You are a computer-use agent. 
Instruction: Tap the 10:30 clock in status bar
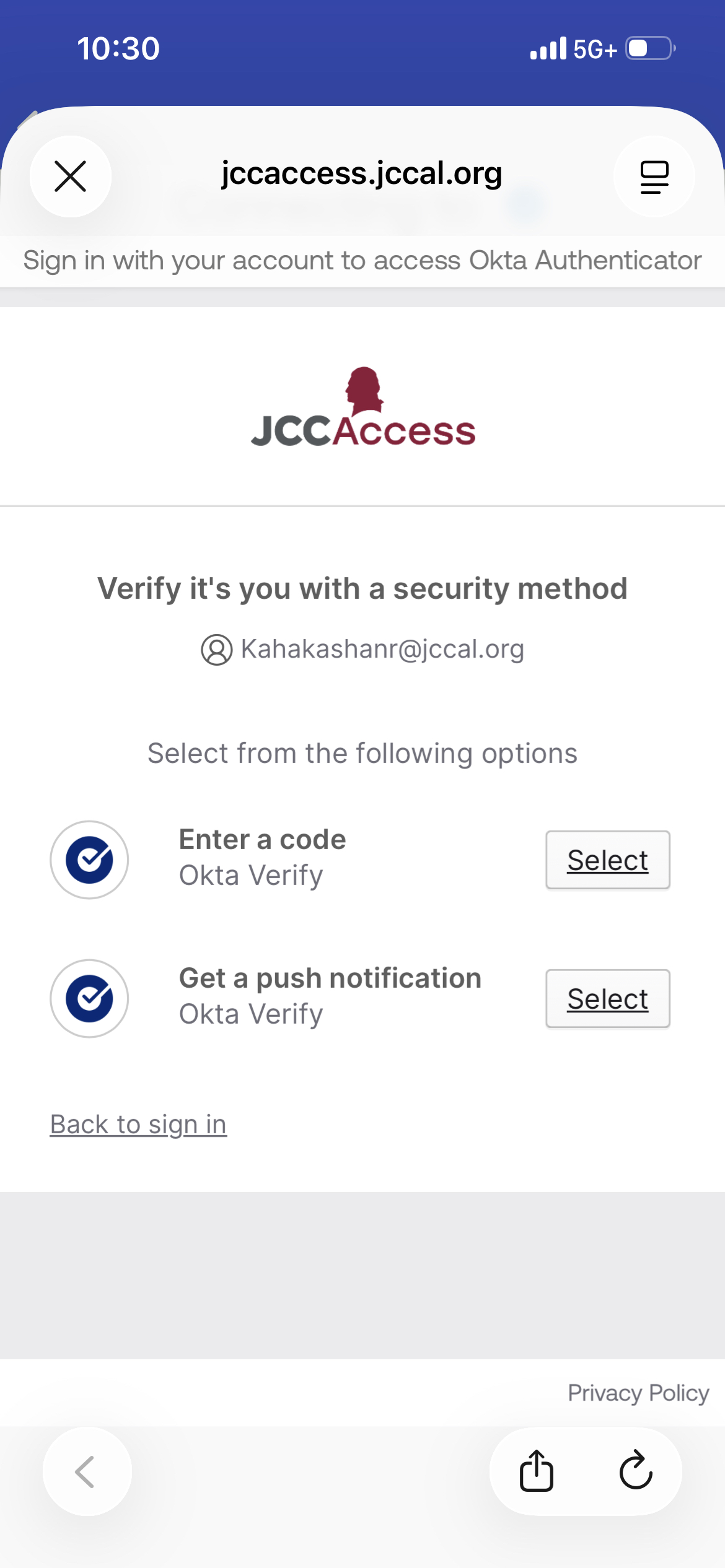[x=118, y=48]
